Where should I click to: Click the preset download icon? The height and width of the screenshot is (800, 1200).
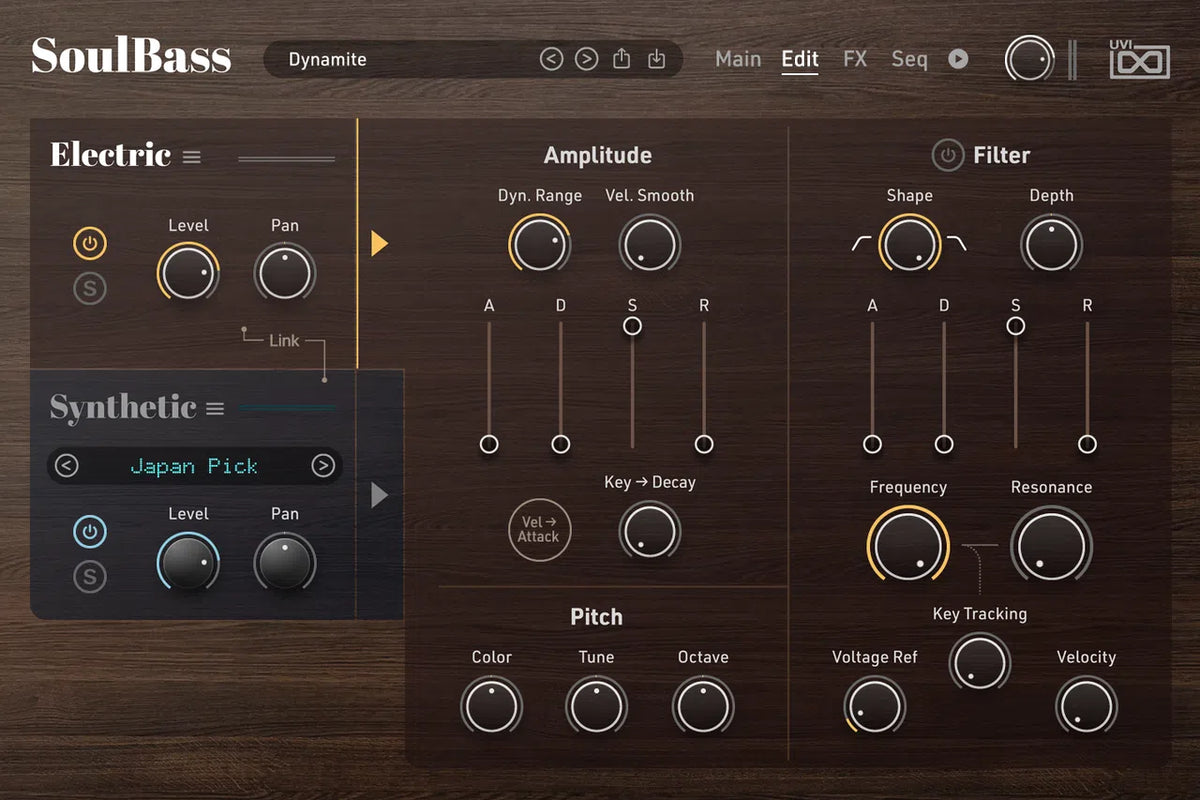(656, 59)
